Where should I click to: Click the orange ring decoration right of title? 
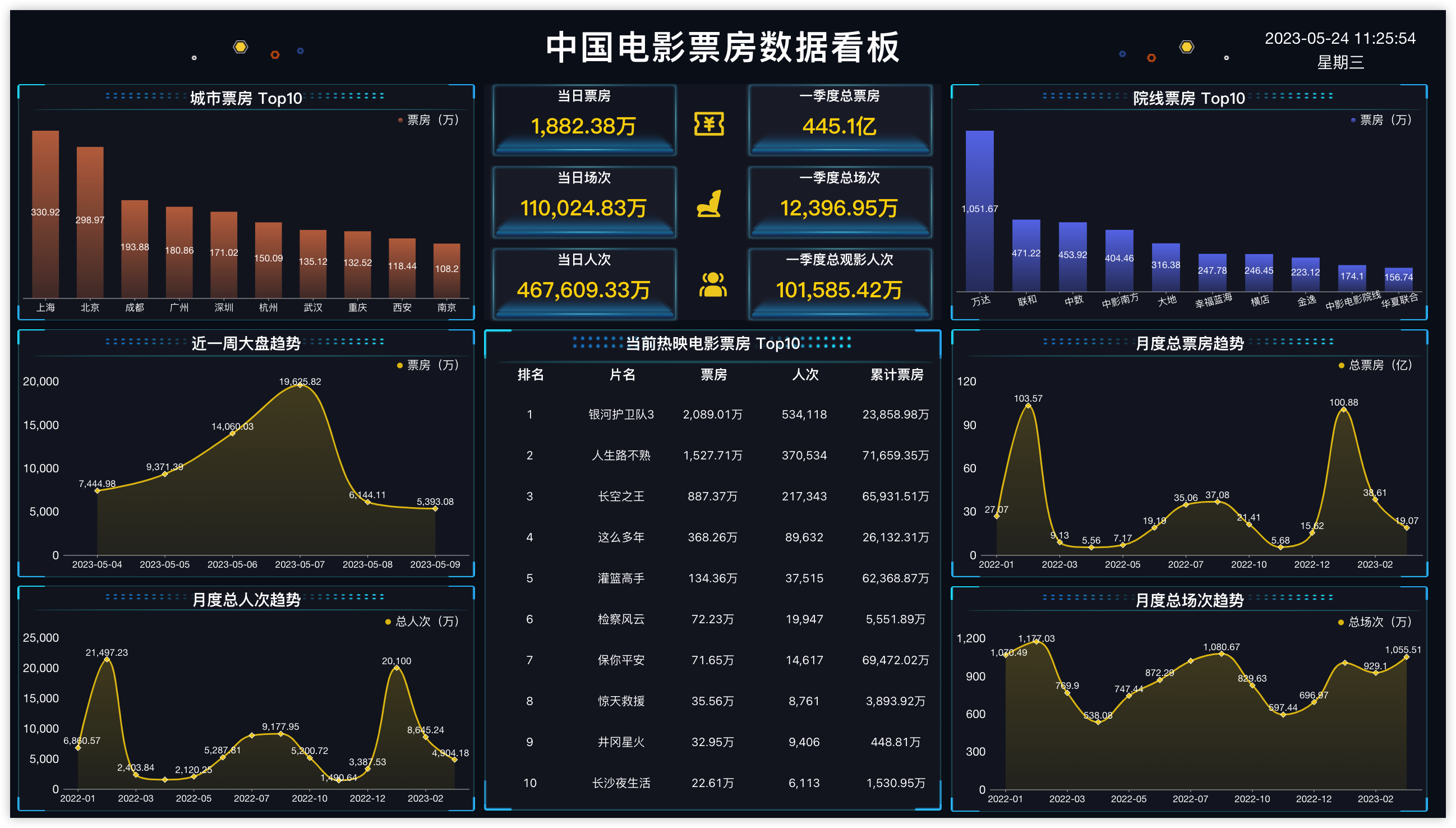1151,57
